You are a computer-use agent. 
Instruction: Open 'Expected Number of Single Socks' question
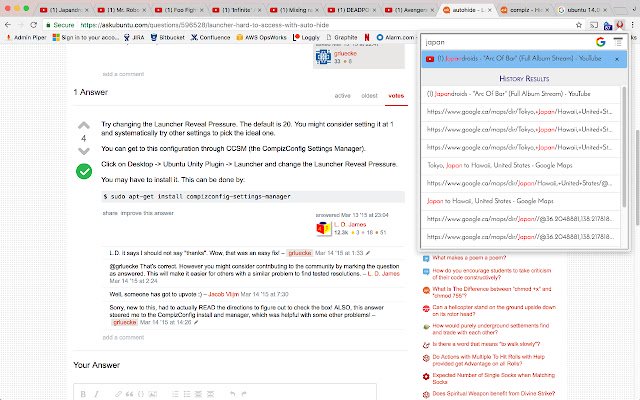(493, 378)
